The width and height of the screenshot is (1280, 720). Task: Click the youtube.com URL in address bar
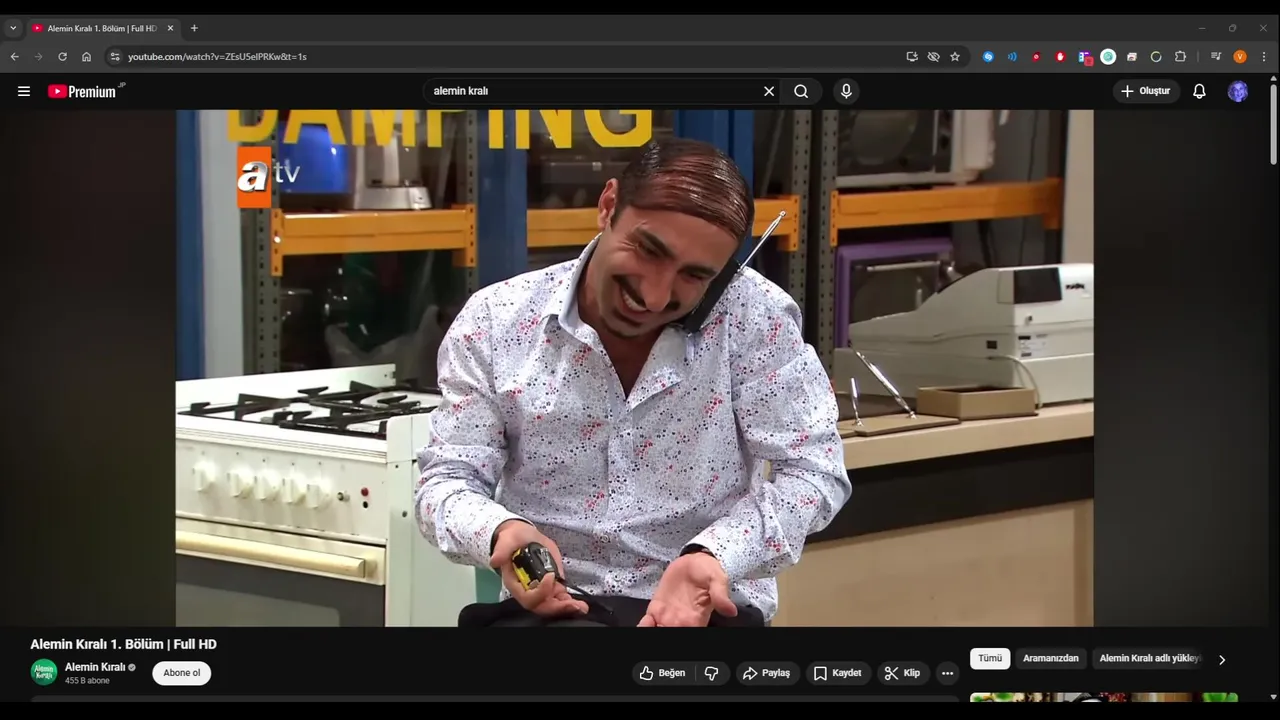coord(217,57)
